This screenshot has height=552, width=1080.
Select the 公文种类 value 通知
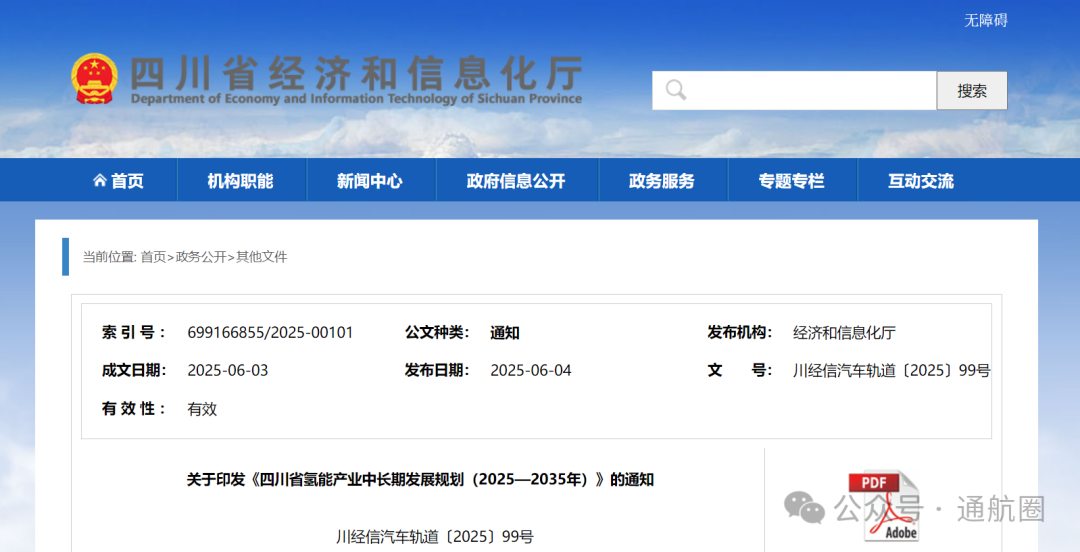[x=505, y=333]
